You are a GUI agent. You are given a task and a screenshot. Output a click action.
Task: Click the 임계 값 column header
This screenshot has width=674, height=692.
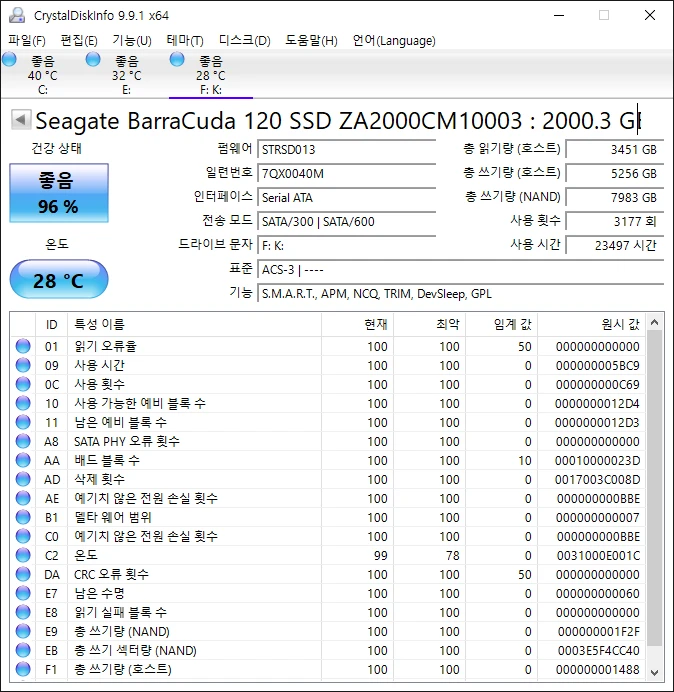(x=501, y=324)
